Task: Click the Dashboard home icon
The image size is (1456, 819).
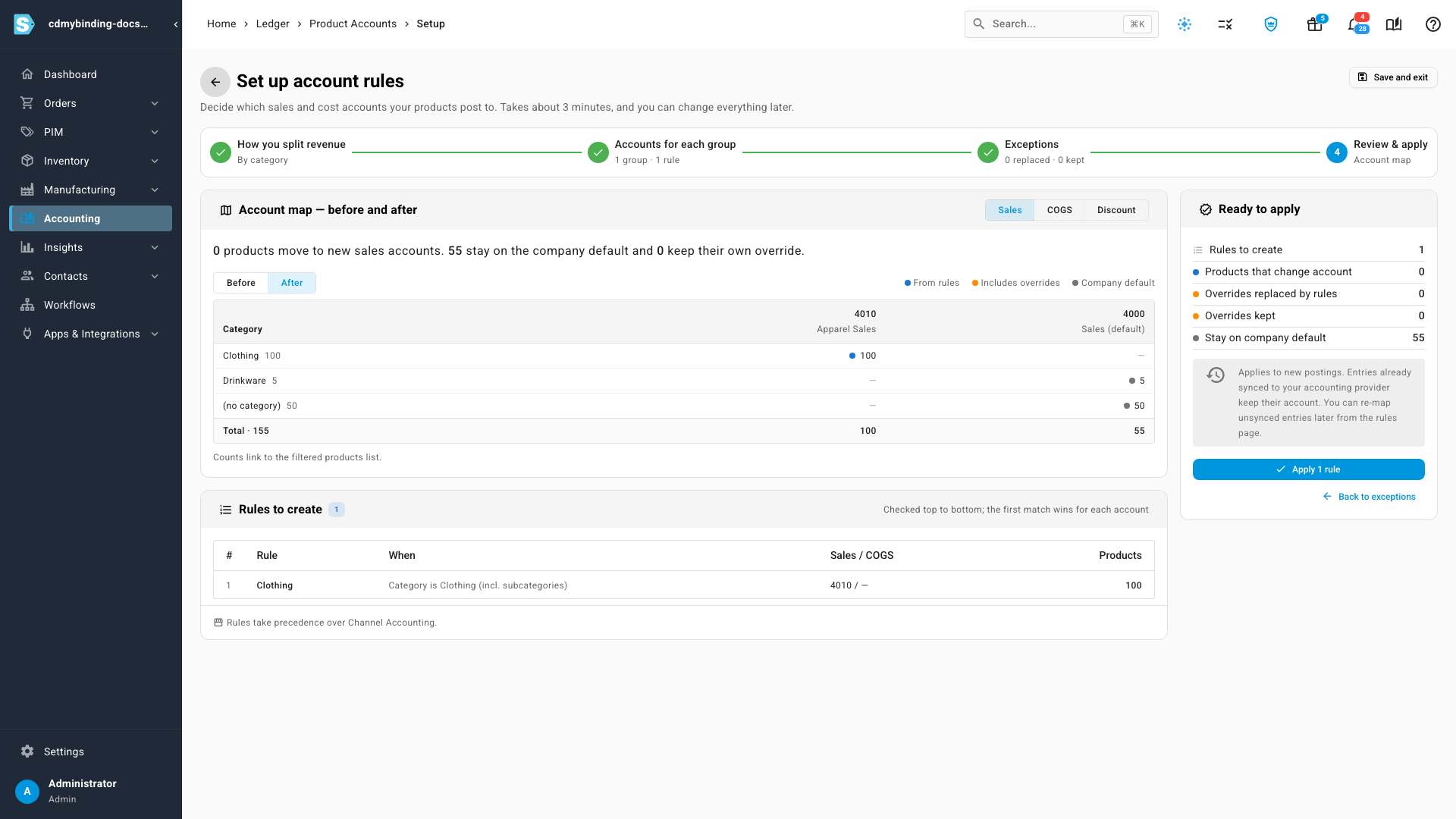Action: coord(27,74)
